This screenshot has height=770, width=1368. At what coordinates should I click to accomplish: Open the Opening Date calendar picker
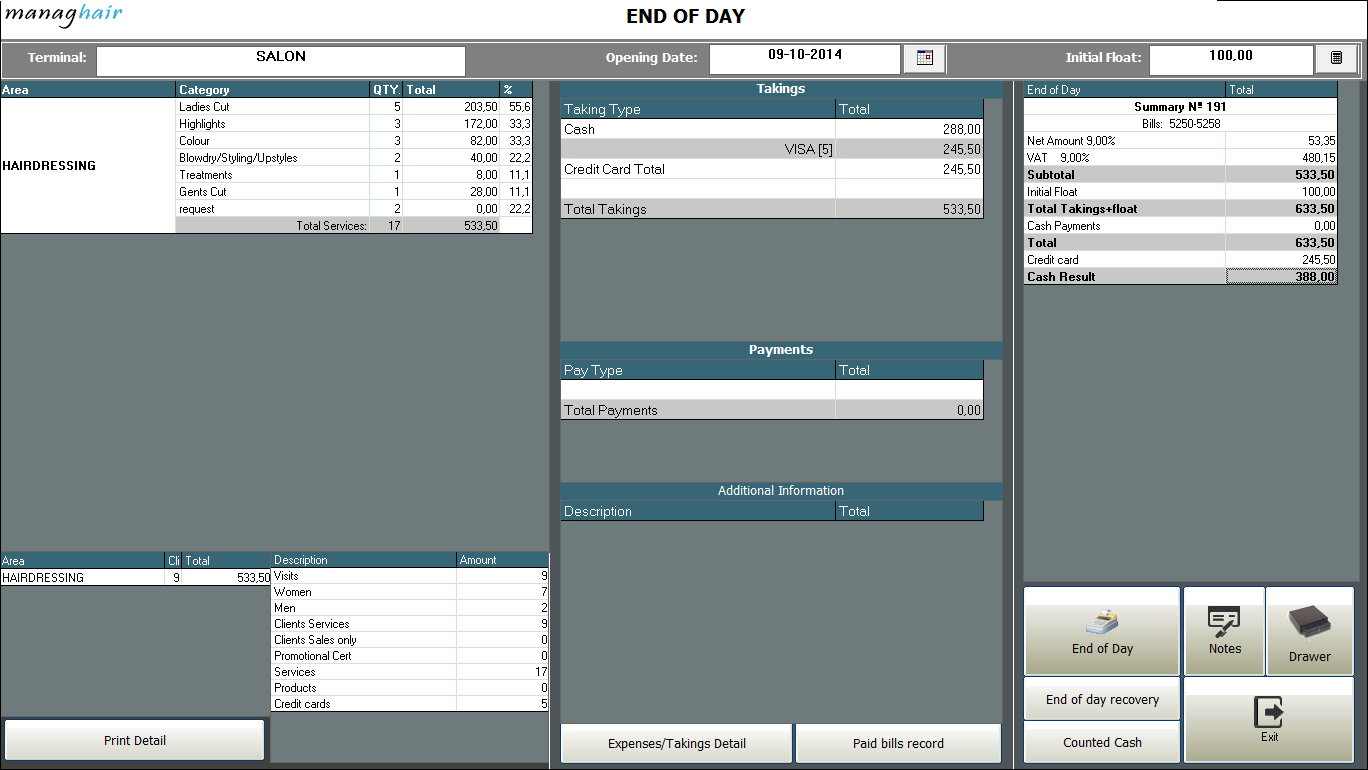point(924,58)
